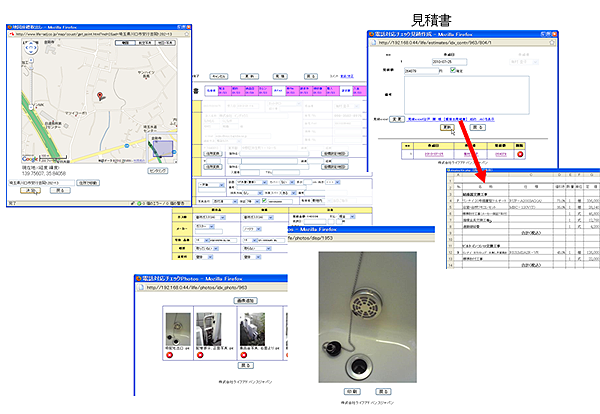Click the 戻る button in the map window

tap(60, 190)
